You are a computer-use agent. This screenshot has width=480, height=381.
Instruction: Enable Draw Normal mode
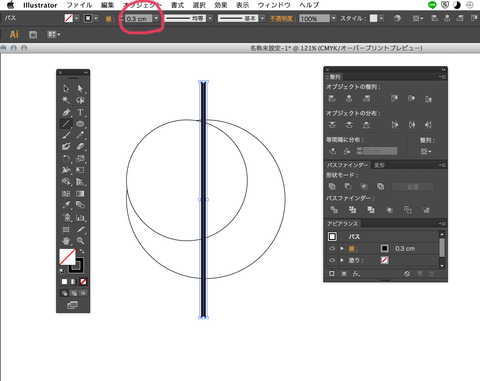[x=64, y=293]
